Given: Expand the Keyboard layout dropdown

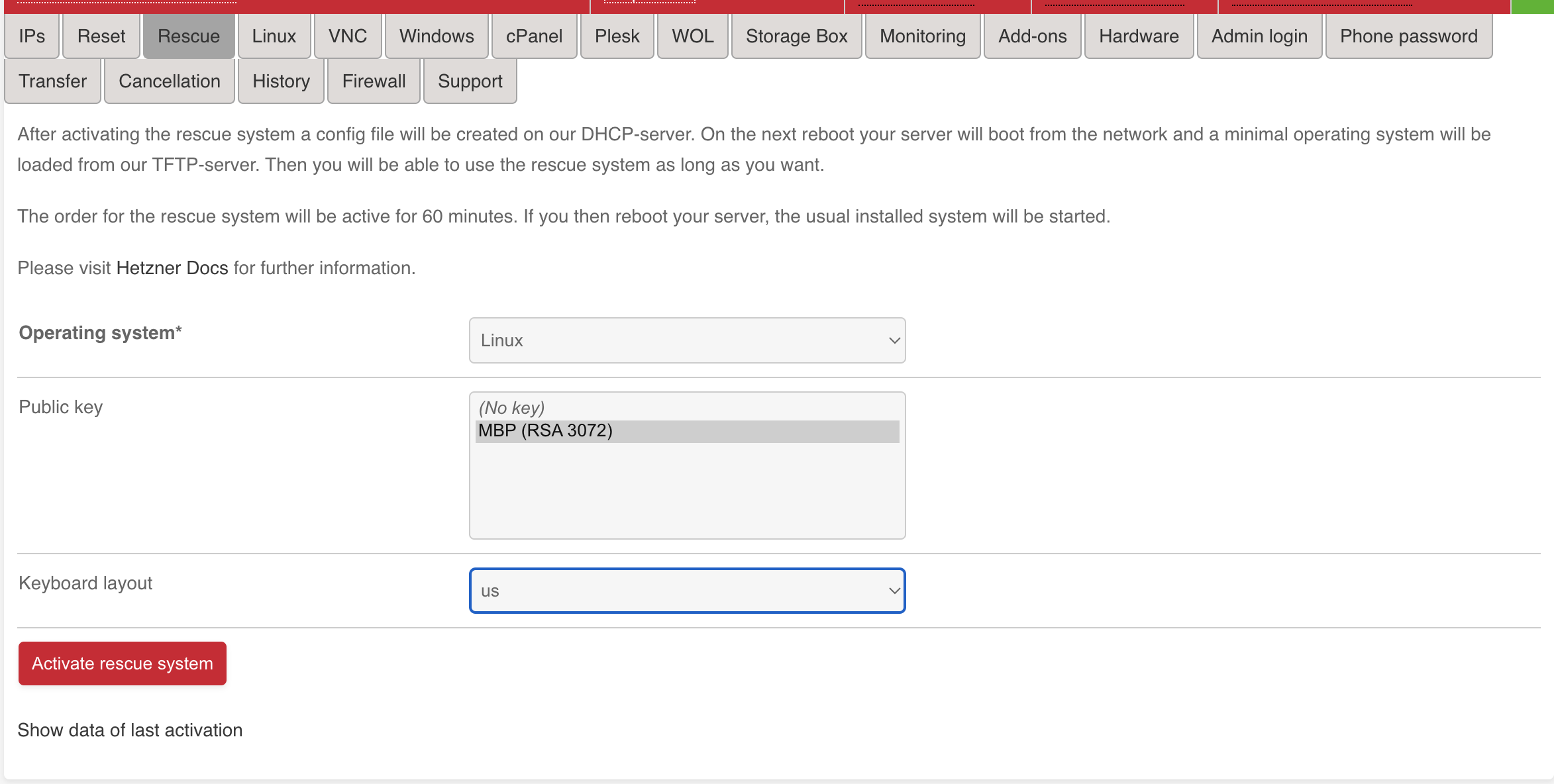Looking at the screenshot, I should pyautogui.click(x=687, y=591).
